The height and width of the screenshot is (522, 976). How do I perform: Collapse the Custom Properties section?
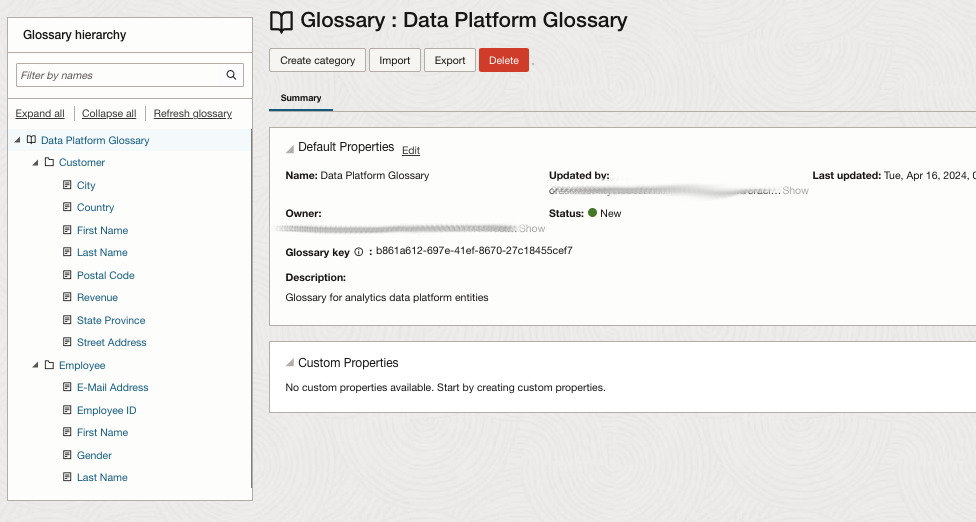coord(289,363)
